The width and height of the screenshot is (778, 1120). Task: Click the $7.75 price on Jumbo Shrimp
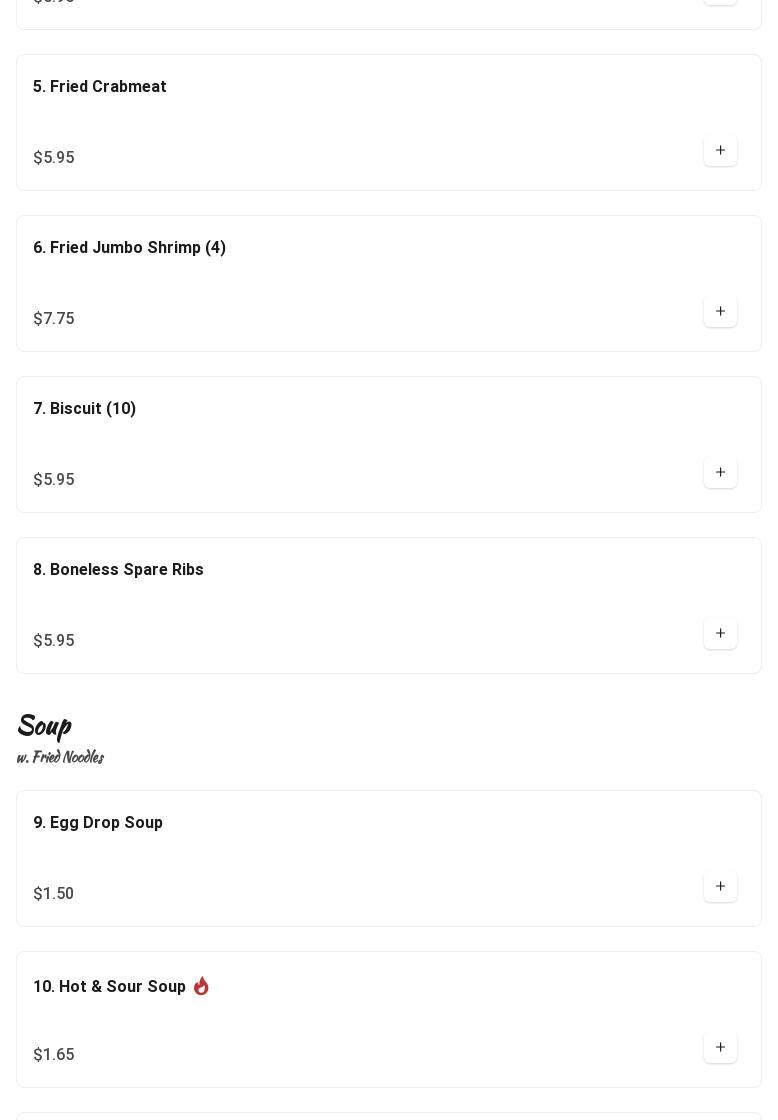54,319
